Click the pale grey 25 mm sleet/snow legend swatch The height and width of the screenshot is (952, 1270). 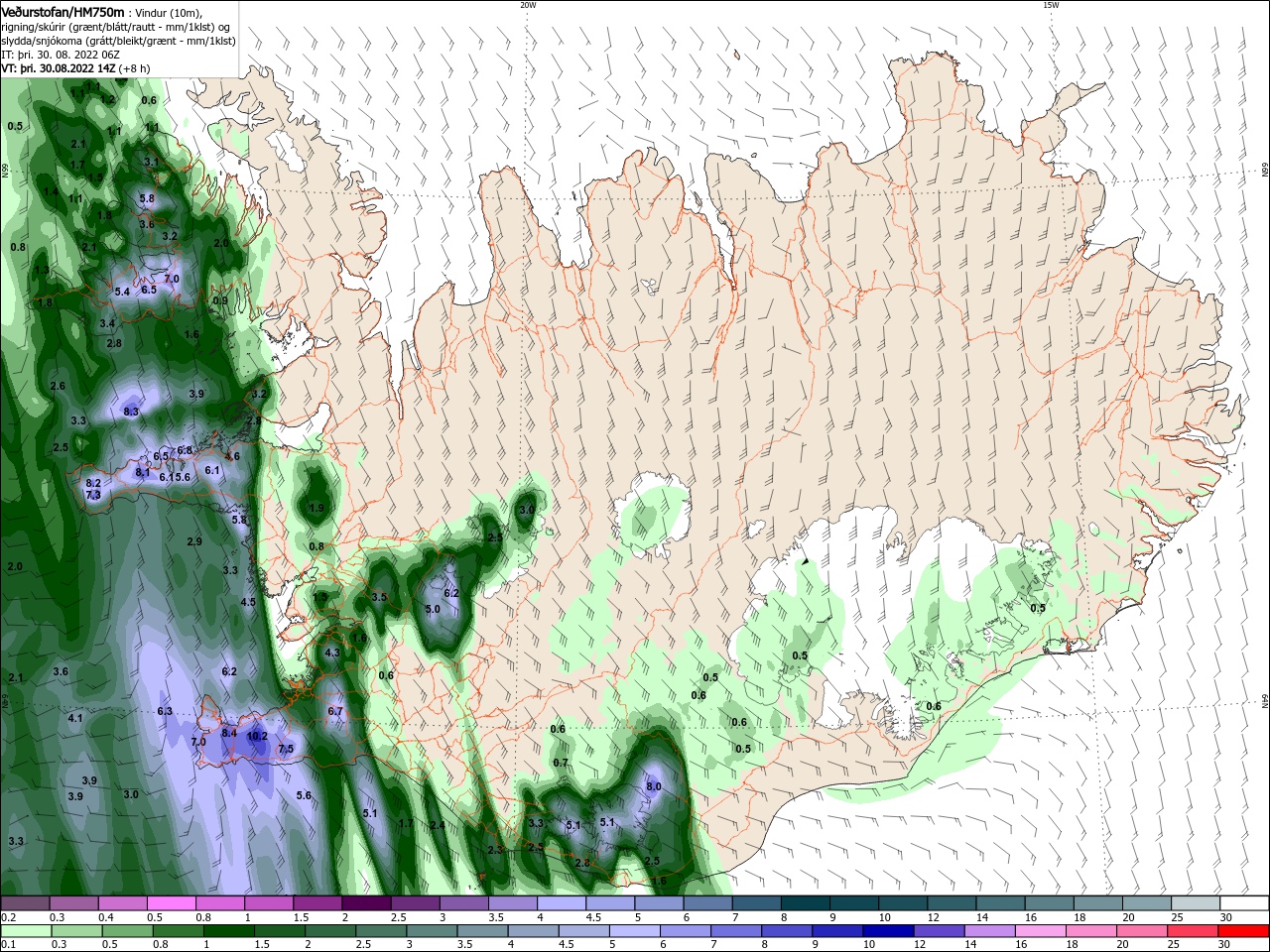[x=1195, y=903]
